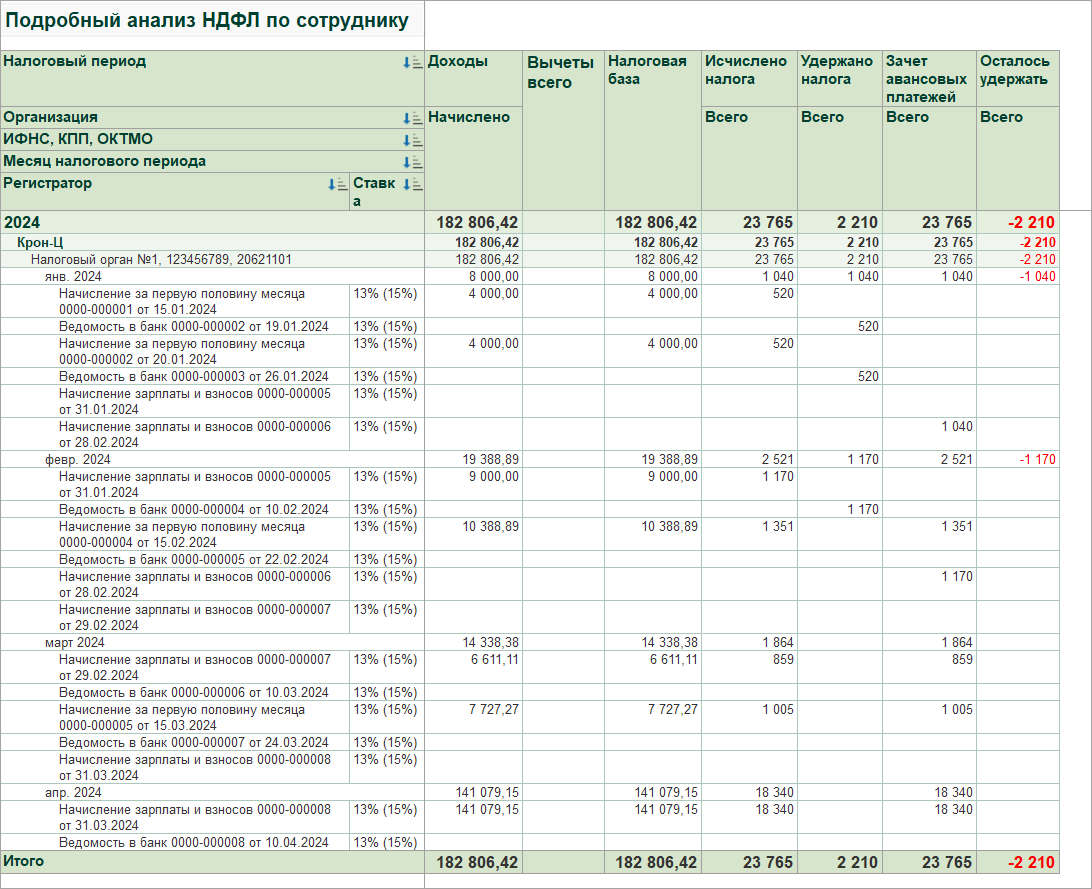The height and width of the screenshot is (889, 1092).
Task: Click calculated tax 1 864 in March row
Action: (x=777, y=643)
